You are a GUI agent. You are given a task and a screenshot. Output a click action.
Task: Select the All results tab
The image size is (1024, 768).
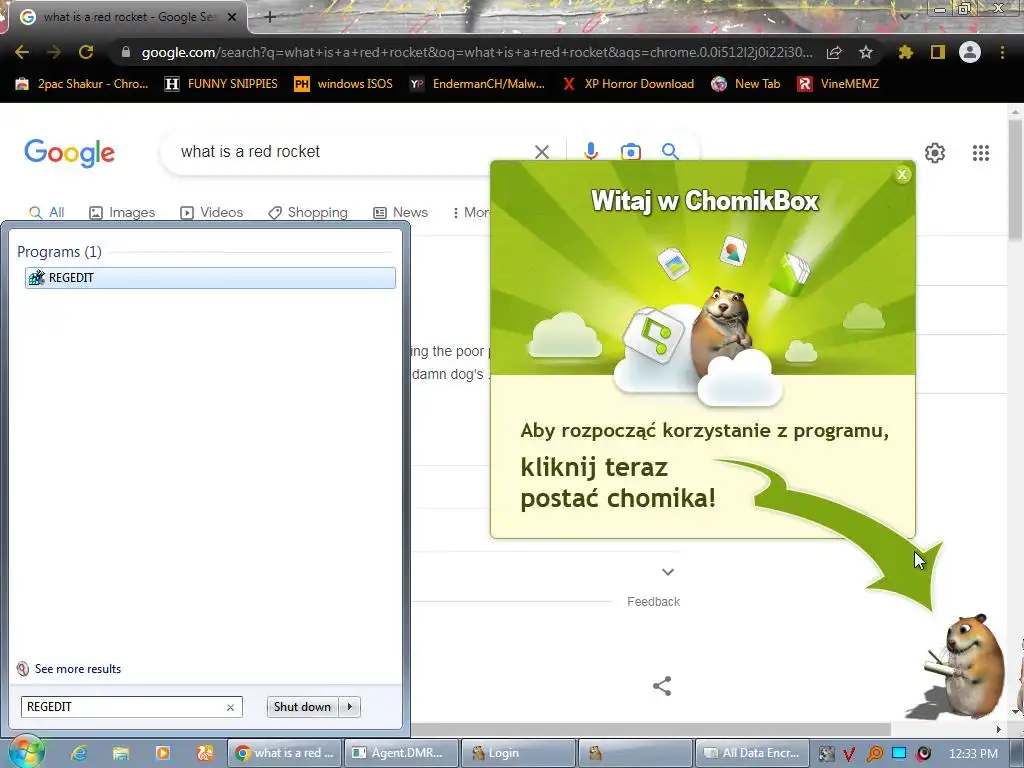(x=46, y=212)
